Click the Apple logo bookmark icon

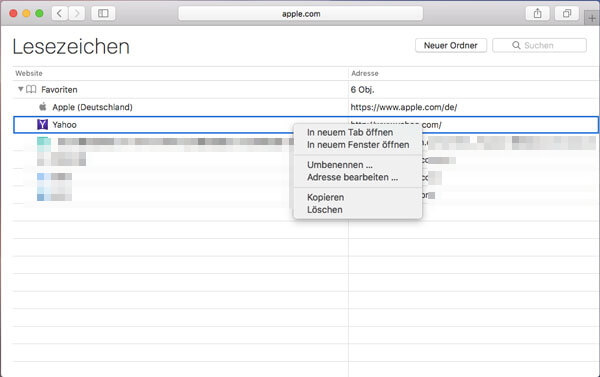43,106
